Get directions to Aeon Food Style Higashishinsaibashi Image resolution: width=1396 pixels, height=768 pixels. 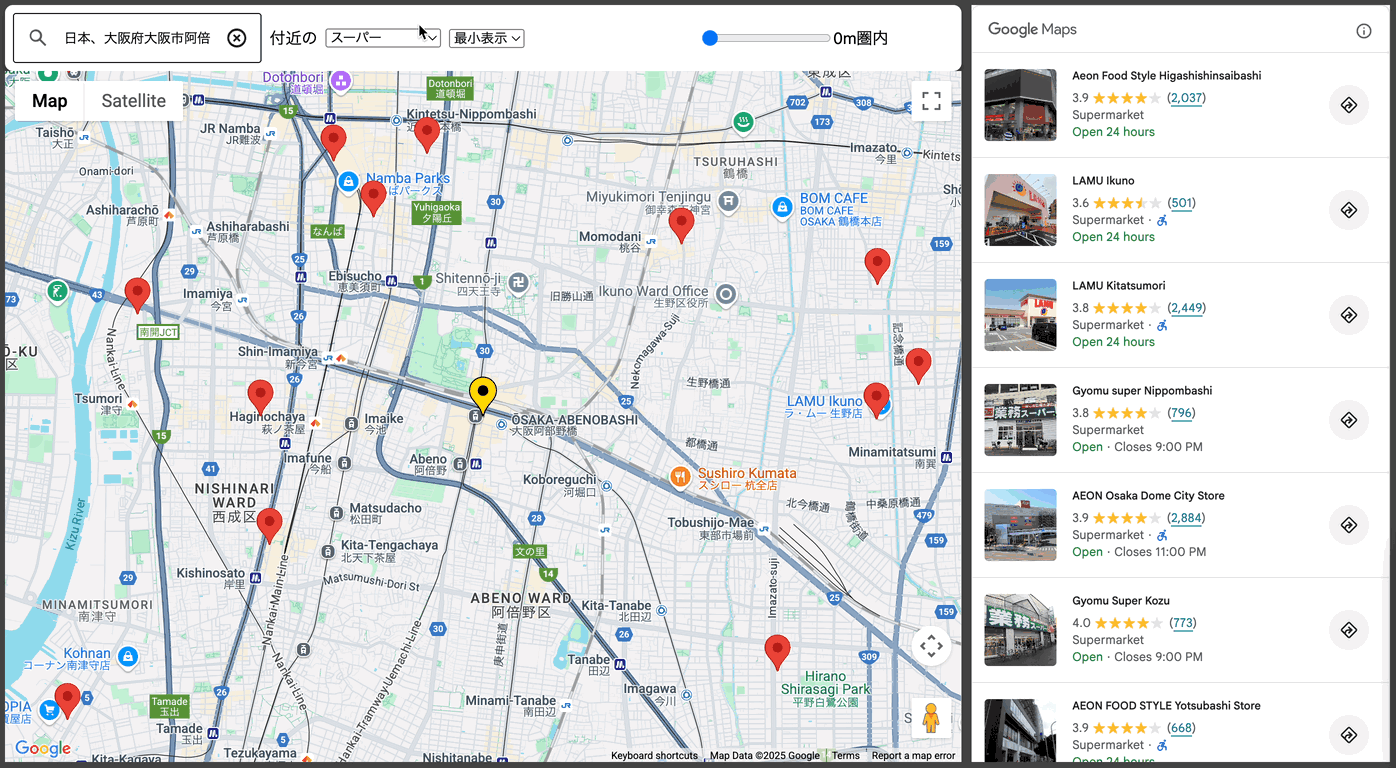point(1348,105)
